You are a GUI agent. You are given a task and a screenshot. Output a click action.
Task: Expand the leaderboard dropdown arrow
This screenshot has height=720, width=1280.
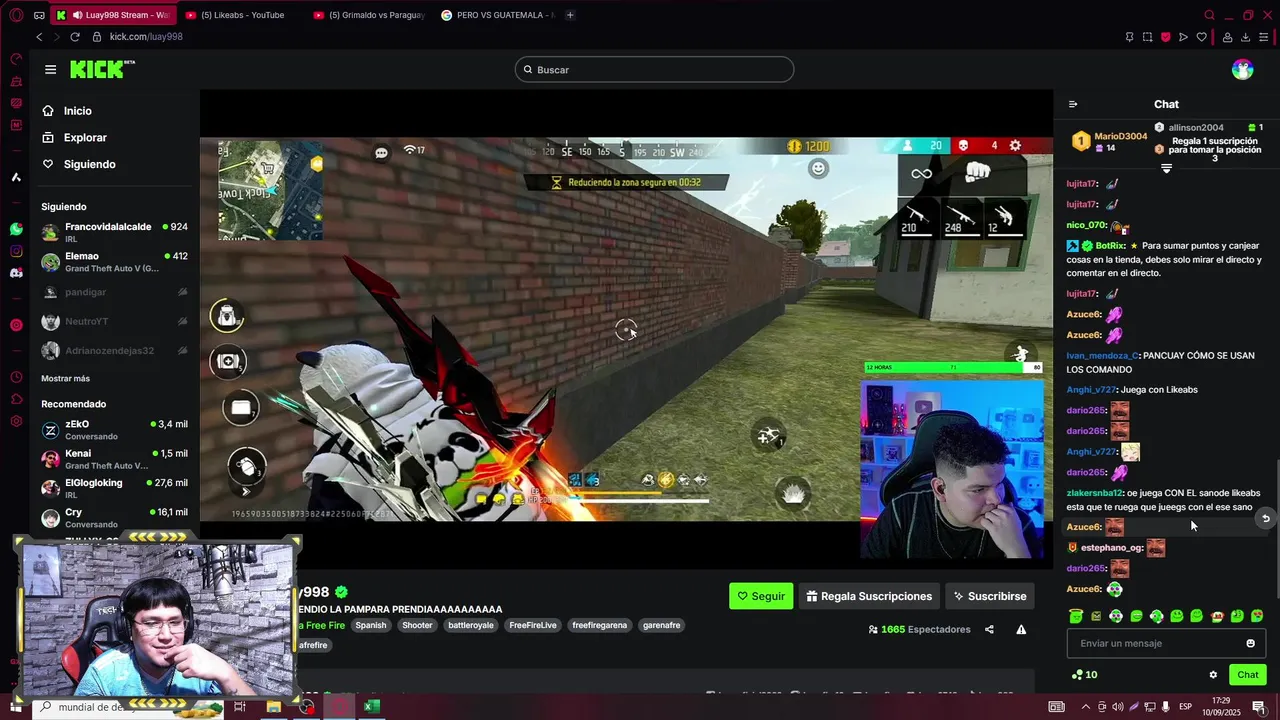1166,169
